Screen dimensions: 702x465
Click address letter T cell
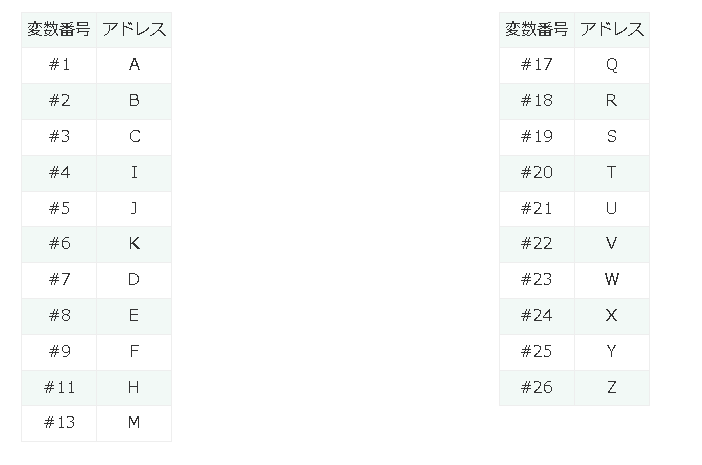tap(612, 172)
